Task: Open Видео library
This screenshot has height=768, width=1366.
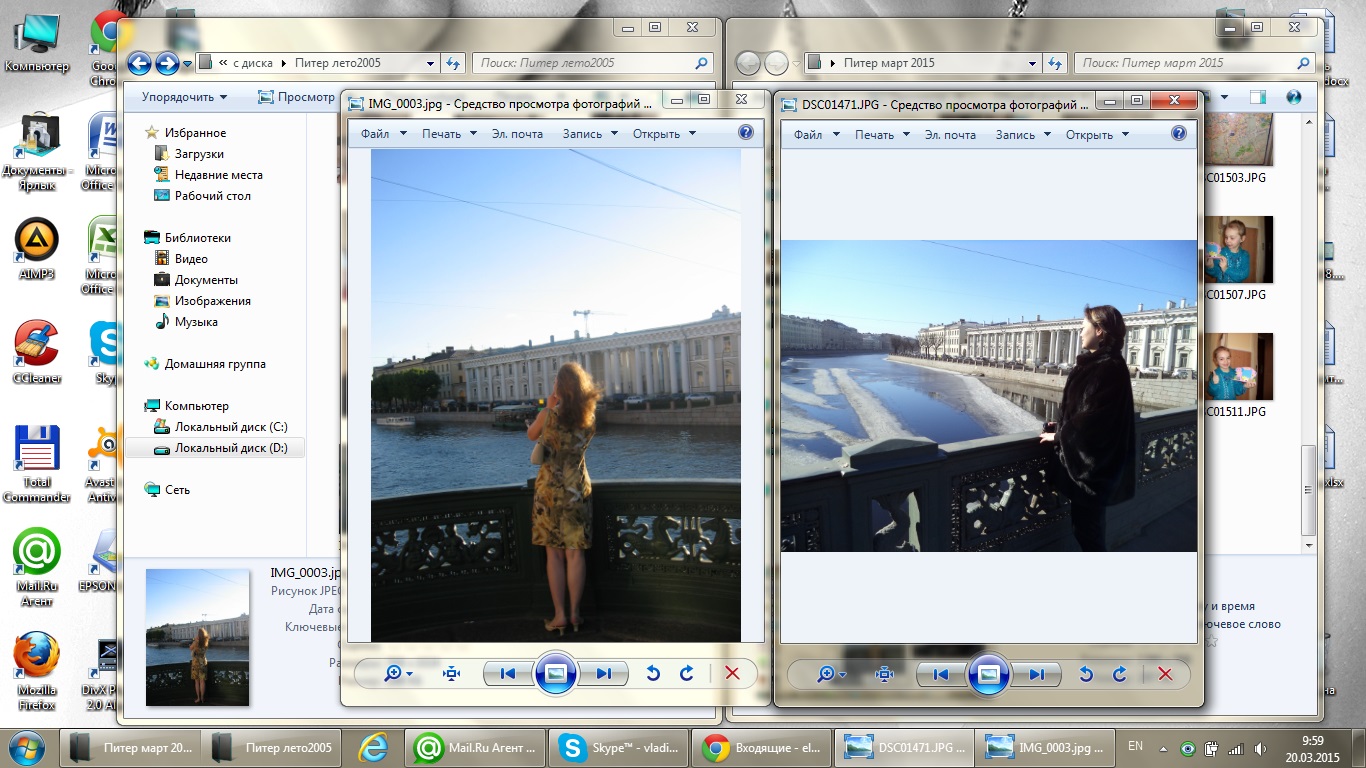Action: coord(181,259)
